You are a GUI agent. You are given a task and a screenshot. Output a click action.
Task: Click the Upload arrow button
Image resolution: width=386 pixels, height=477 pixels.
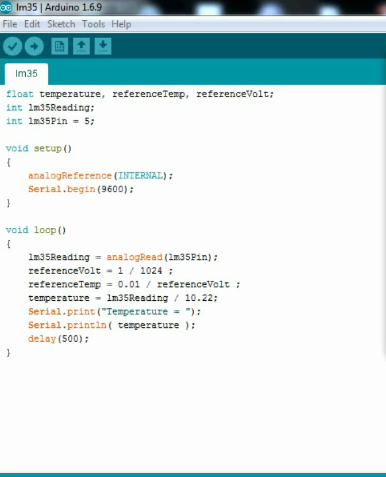pyautogui.click(x=34, y=46)
